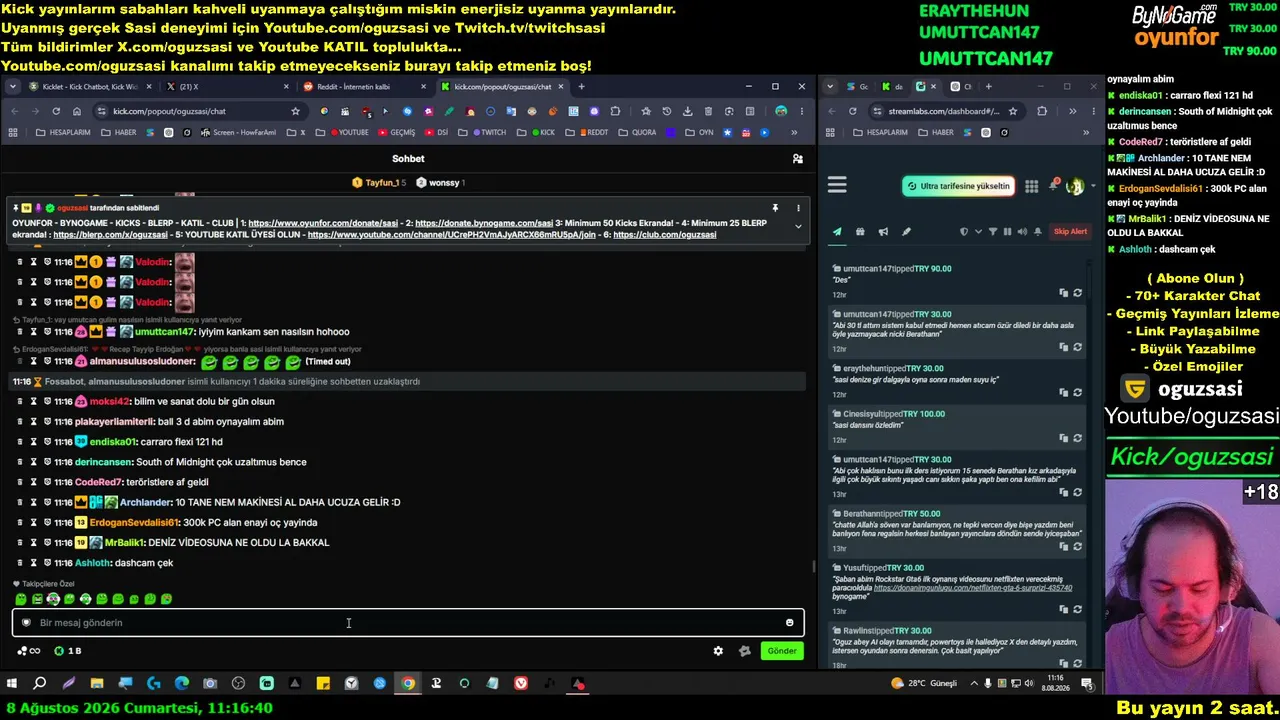1280x720 pixels.
Task: Open the Streamlabs event filter funnel
Action: point(993,232)
